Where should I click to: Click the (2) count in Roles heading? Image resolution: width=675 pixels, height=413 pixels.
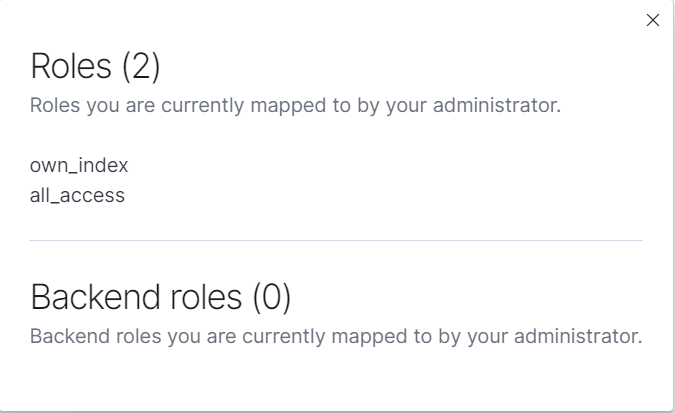(141, 67)
